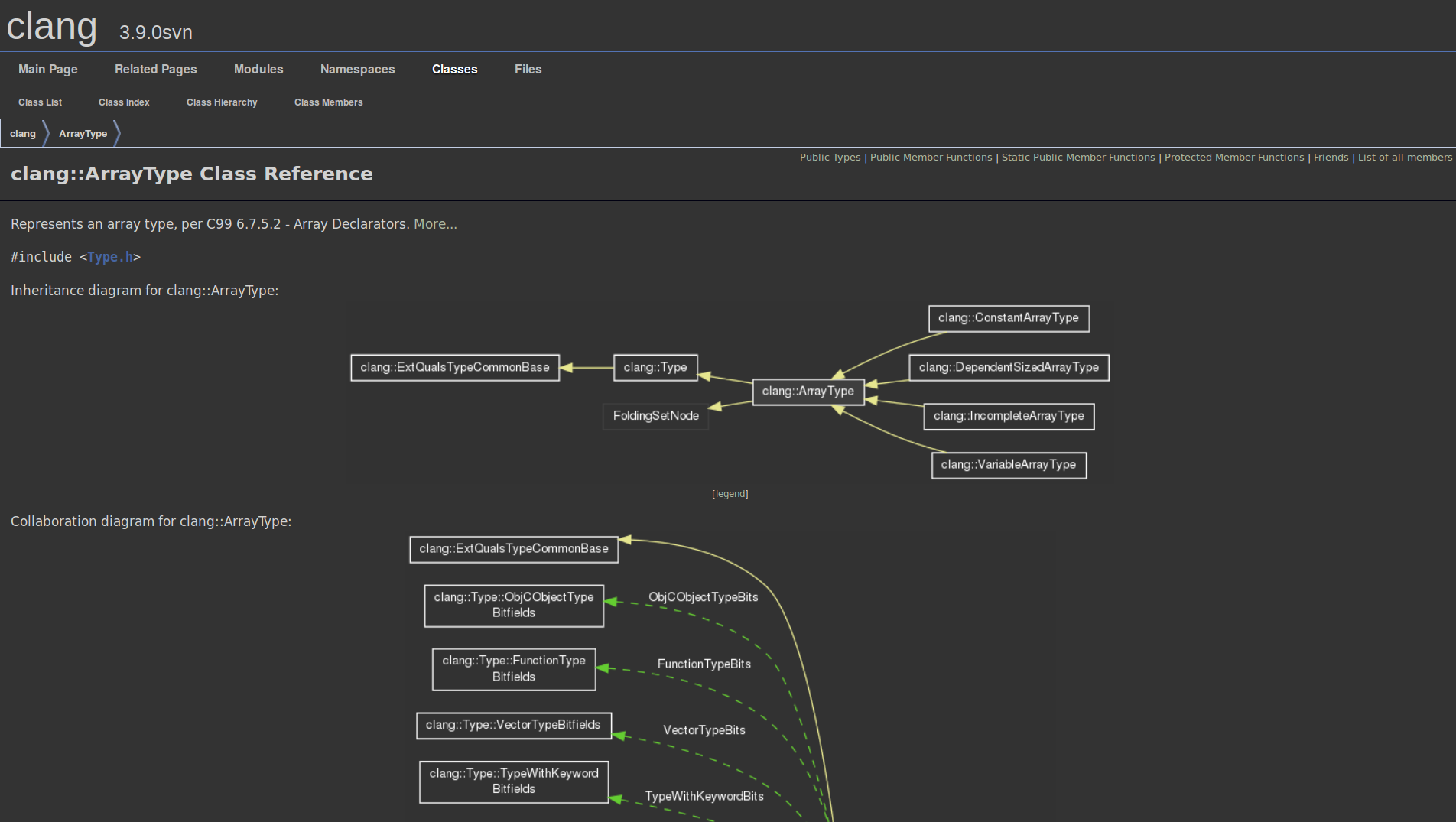Screen dimensions: 1456x822
Task: Open the Class Hierarchy sub-tab
Action: coord(222,102)
